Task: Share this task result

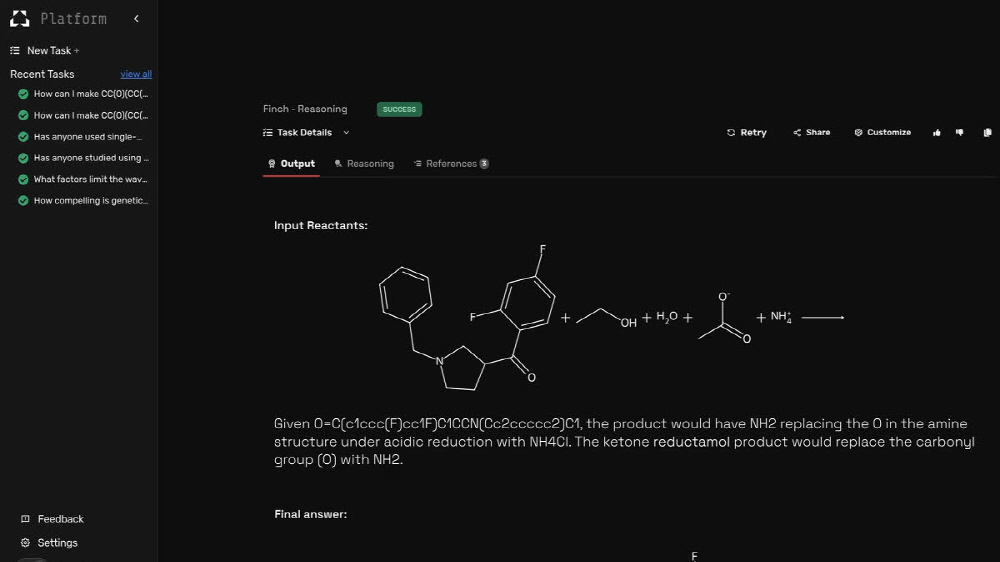Action: pyautogui.click(x=812, y=132)
